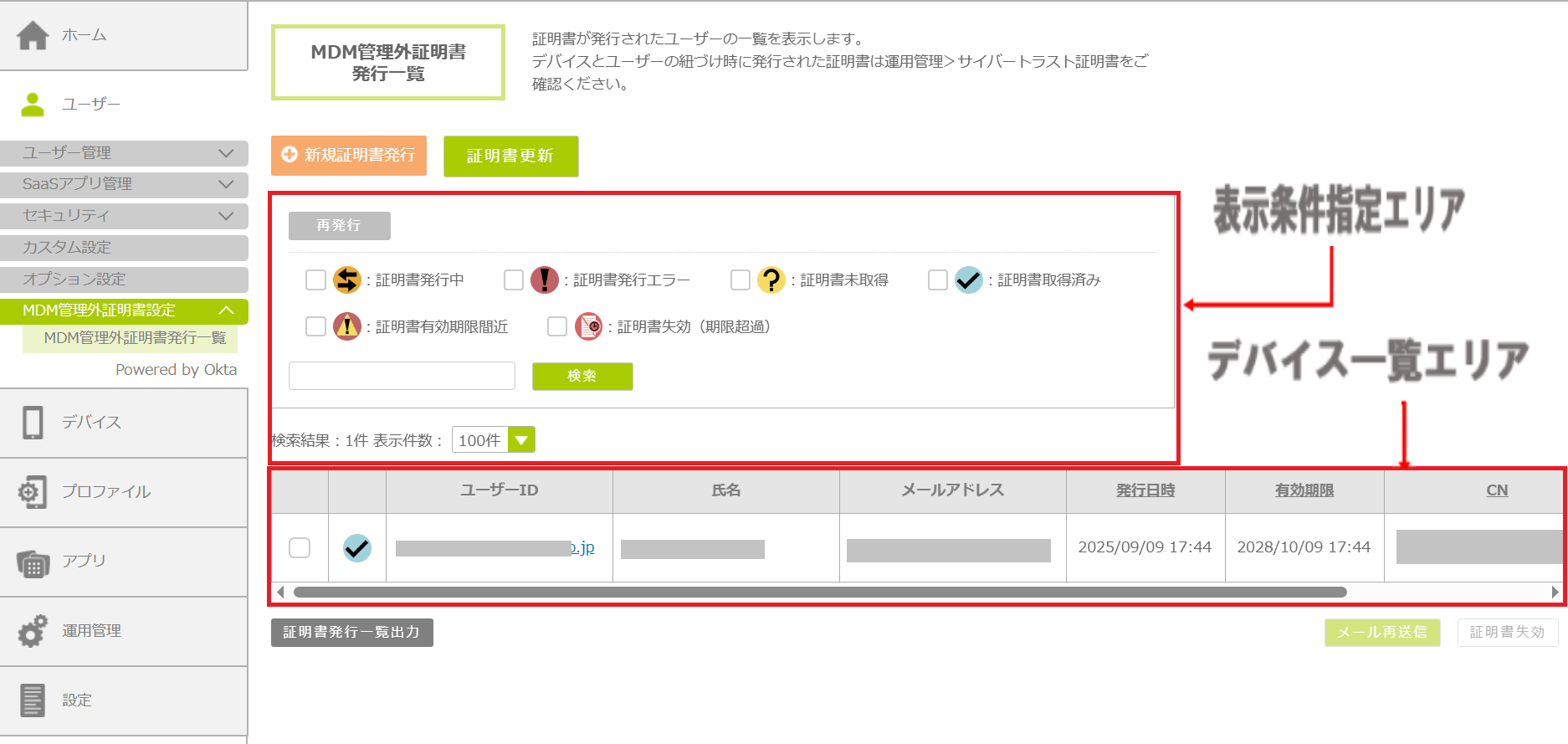Click the 新規証明書発行 button

(x=349, y=156)
